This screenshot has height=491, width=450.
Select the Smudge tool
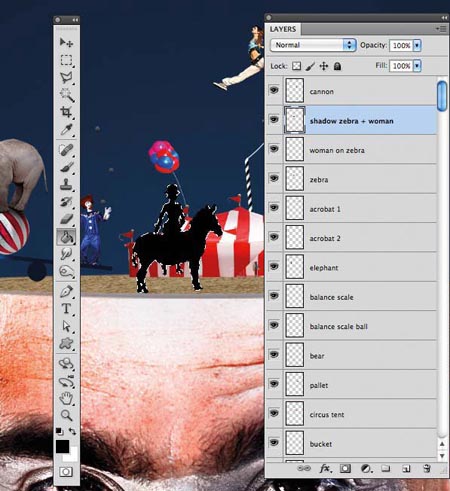(x=66, y=254)
